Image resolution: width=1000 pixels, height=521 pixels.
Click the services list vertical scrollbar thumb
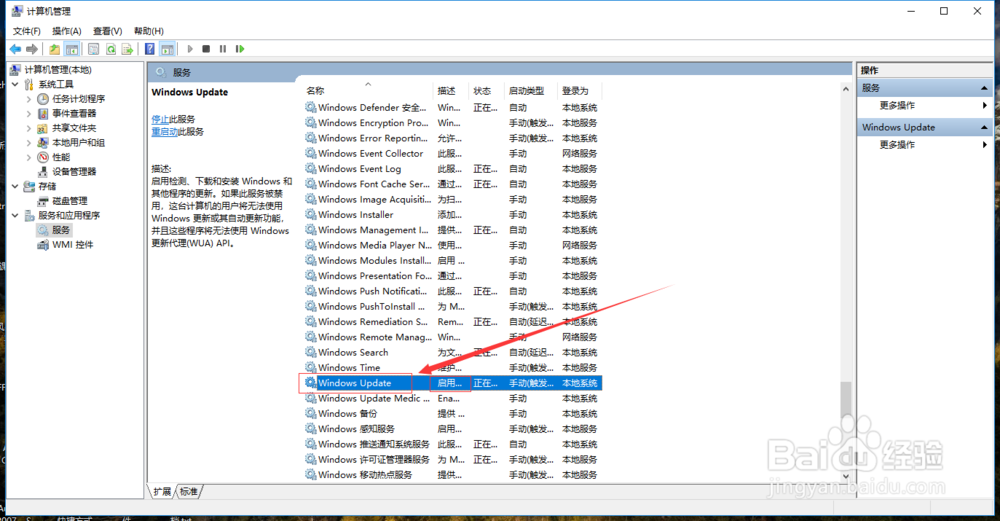coord(846,399)
